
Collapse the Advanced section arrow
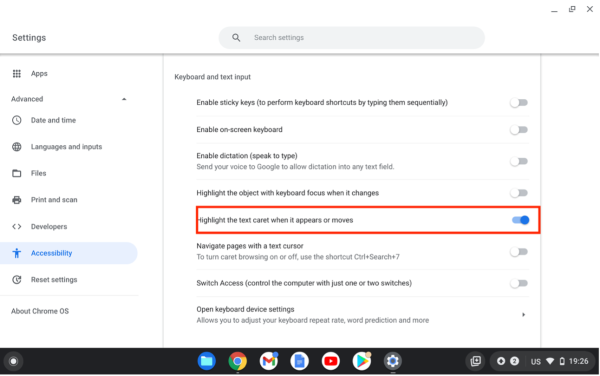point(124,99)
